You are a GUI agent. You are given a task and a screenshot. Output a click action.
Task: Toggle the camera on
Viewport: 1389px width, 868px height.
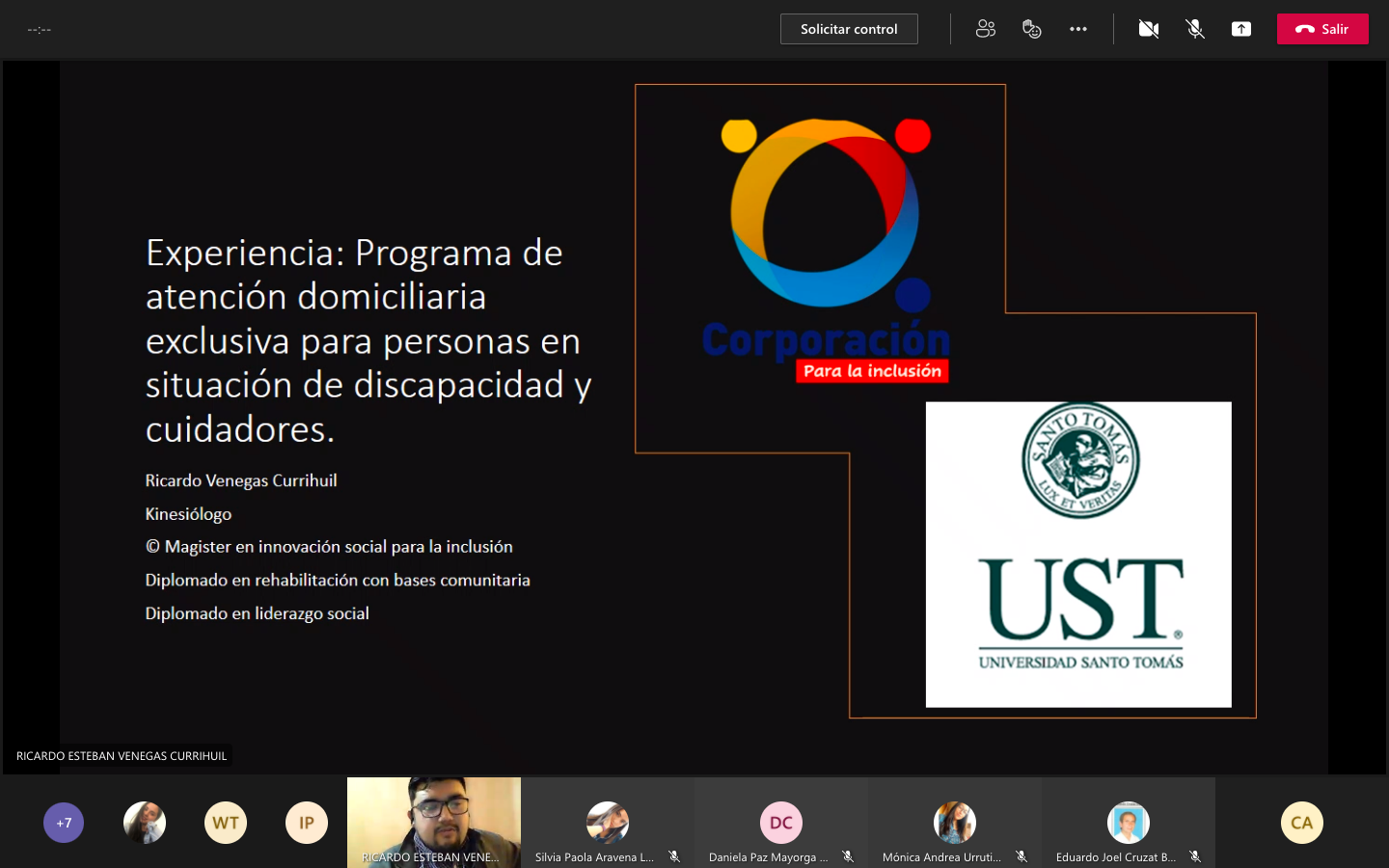(x=1148, y=29)
